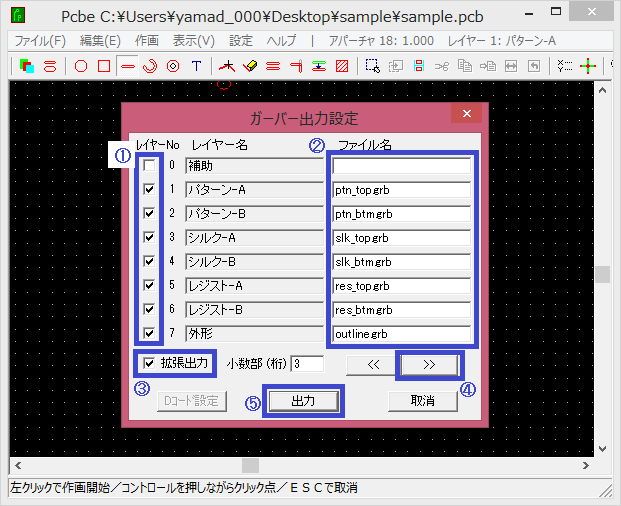
Task: Click the green-bar layer move tool icon
Action: (319, 66)
